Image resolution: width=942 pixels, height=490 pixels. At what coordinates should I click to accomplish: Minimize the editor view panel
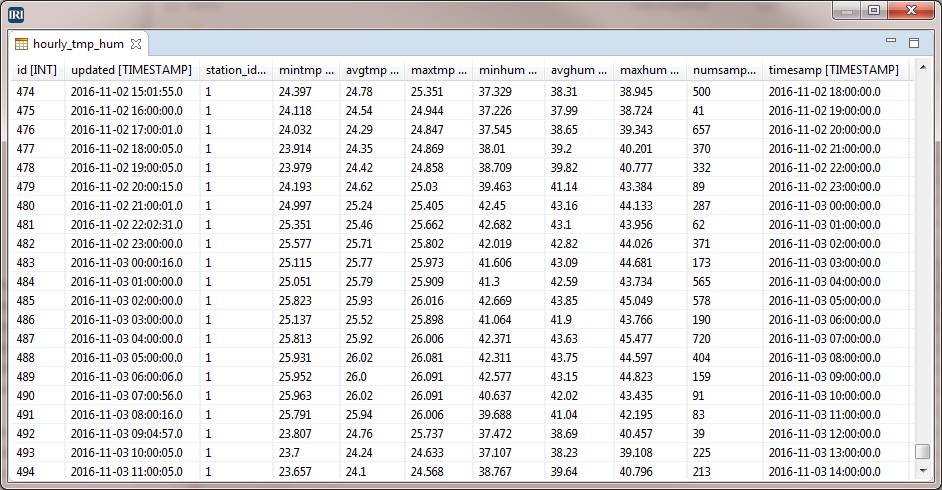pyautogui.click(x=891, y=41)
